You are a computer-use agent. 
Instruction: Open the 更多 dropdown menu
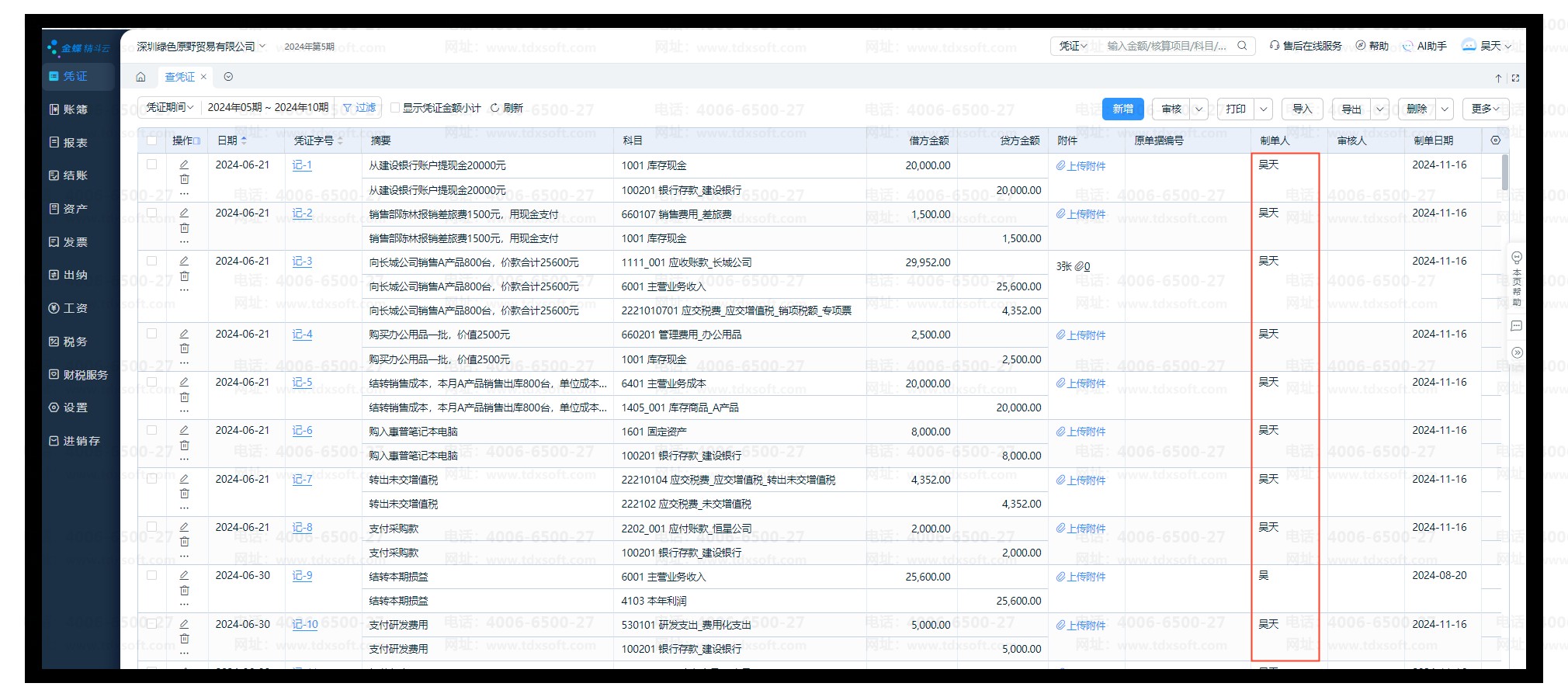1485,109
